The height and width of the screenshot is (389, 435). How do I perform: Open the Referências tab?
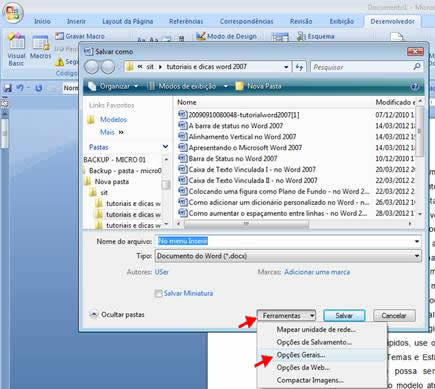click(186, 21)
